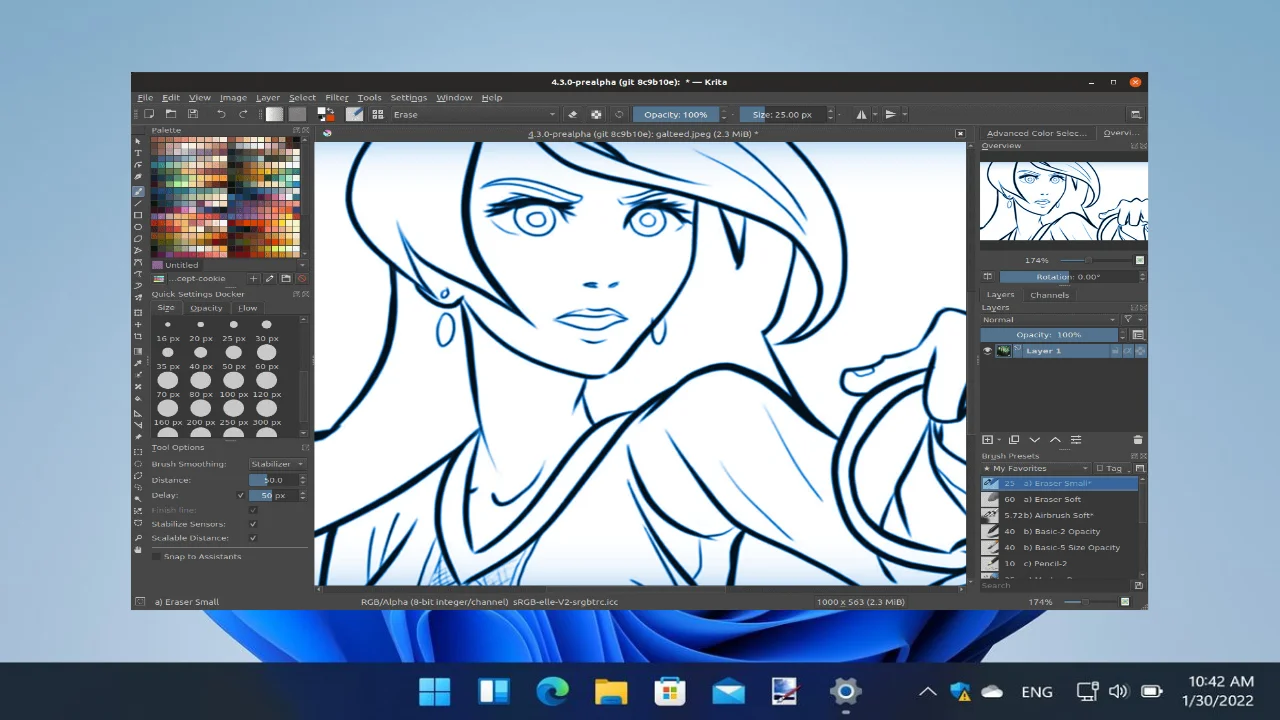This screenshot has width=1280, height=720.
Task: Open the Brush Smoothing Stabilizer dropdown
Action: 278,464
